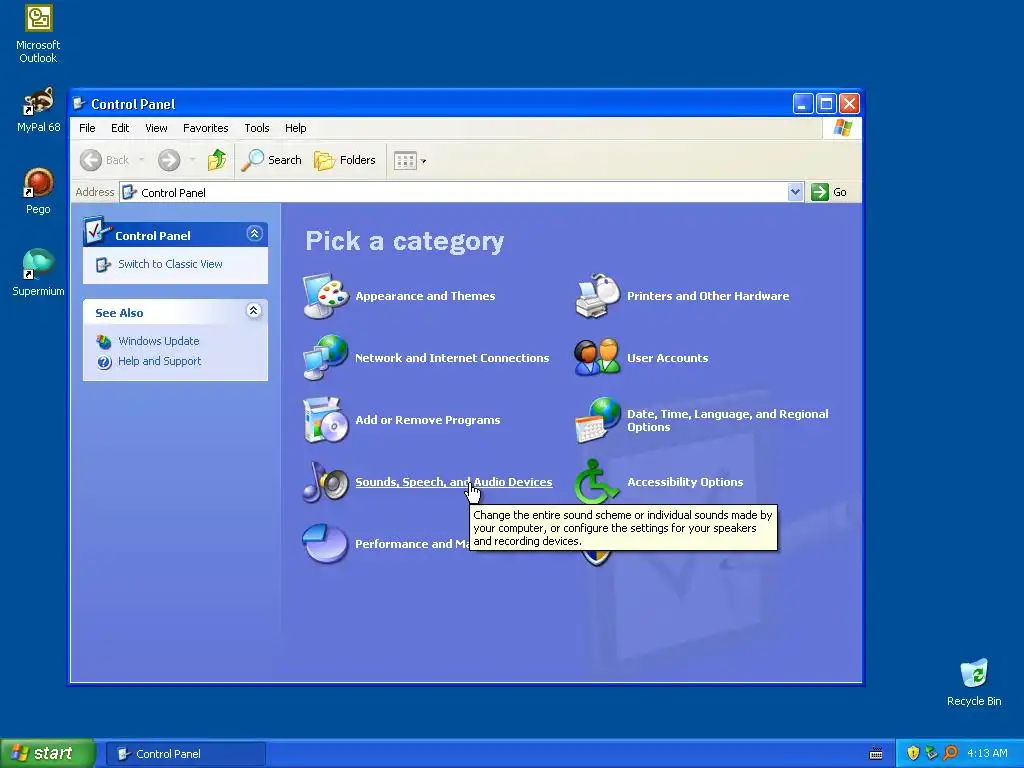Click the Go button beside address bar
The width and height of the screenshot is (1024, 768).
(829, 192)
